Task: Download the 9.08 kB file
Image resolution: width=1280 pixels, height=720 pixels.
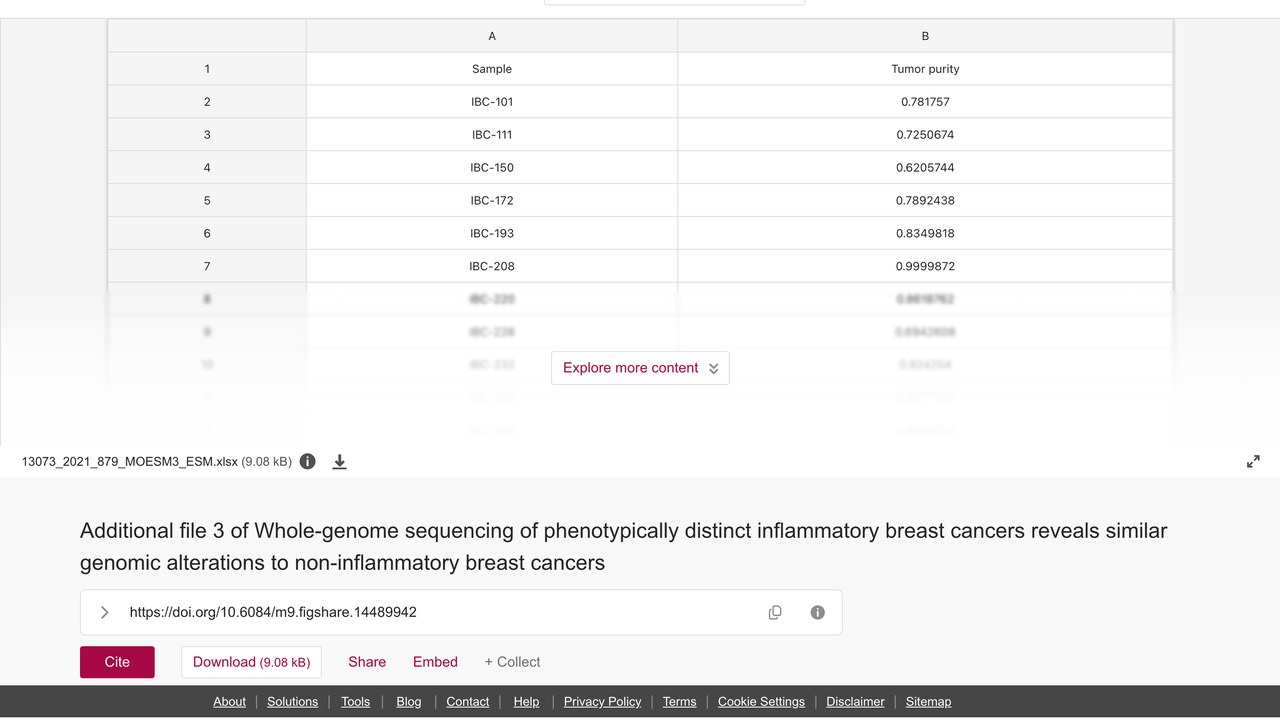Action: click(x=251, y=662)
